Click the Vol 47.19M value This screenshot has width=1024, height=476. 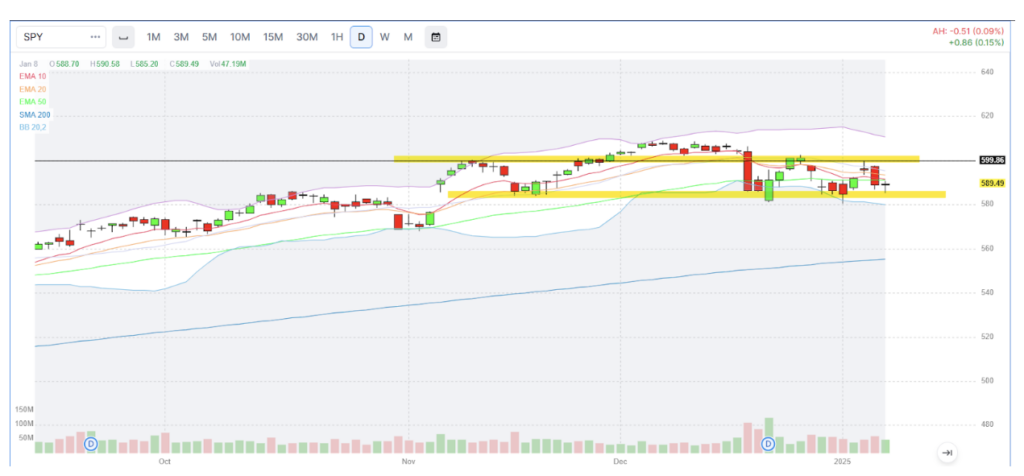228,65
